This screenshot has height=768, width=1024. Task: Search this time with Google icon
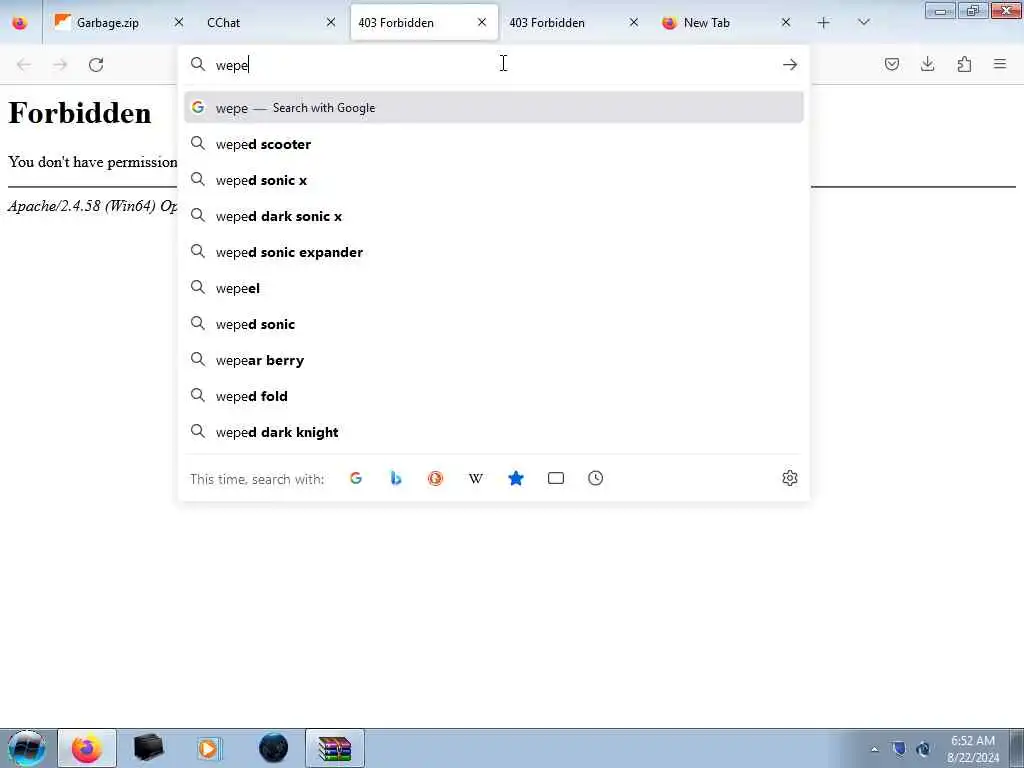click(356, 478)
